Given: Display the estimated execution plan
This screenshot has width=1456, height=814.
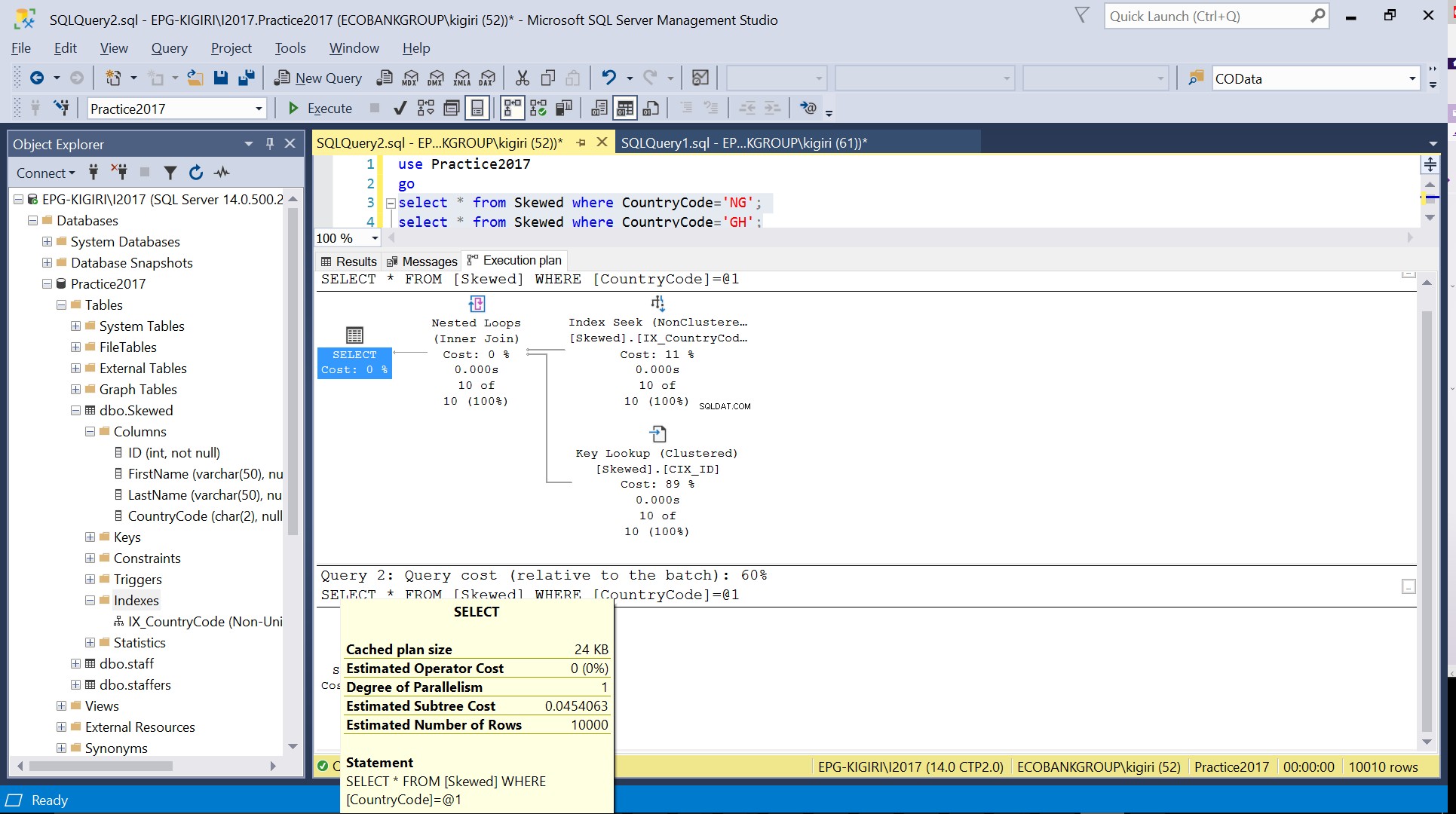Looking at the screenshot, I should pos(426,109).
